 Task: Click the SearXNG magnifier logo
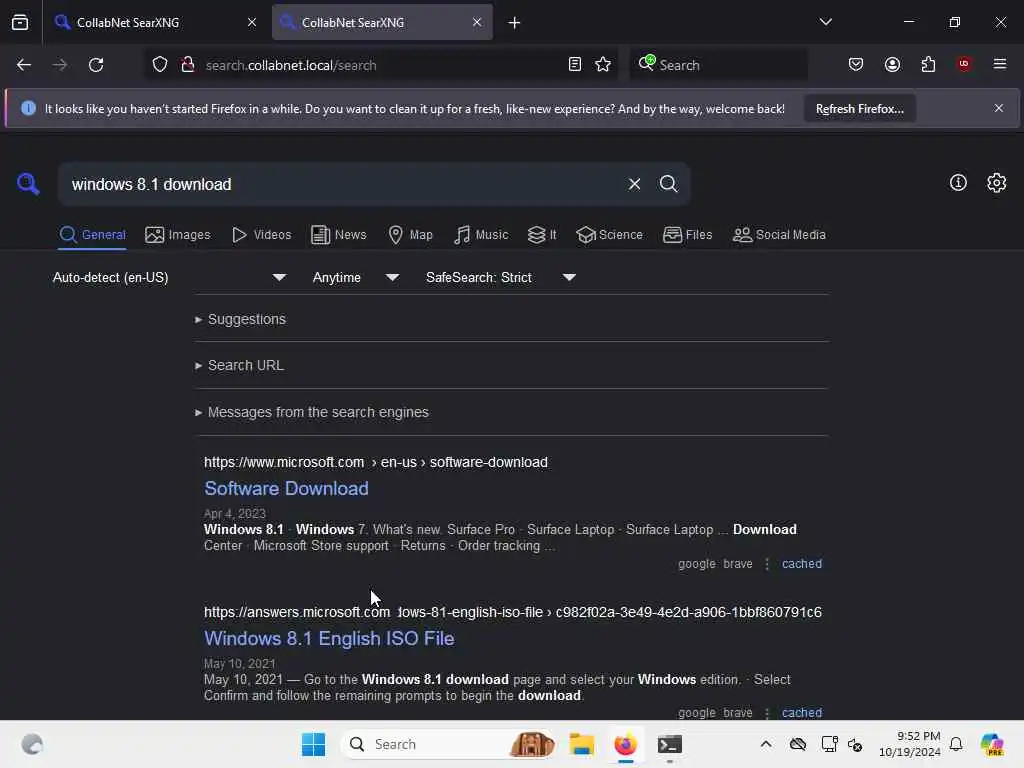coord(28,184)
